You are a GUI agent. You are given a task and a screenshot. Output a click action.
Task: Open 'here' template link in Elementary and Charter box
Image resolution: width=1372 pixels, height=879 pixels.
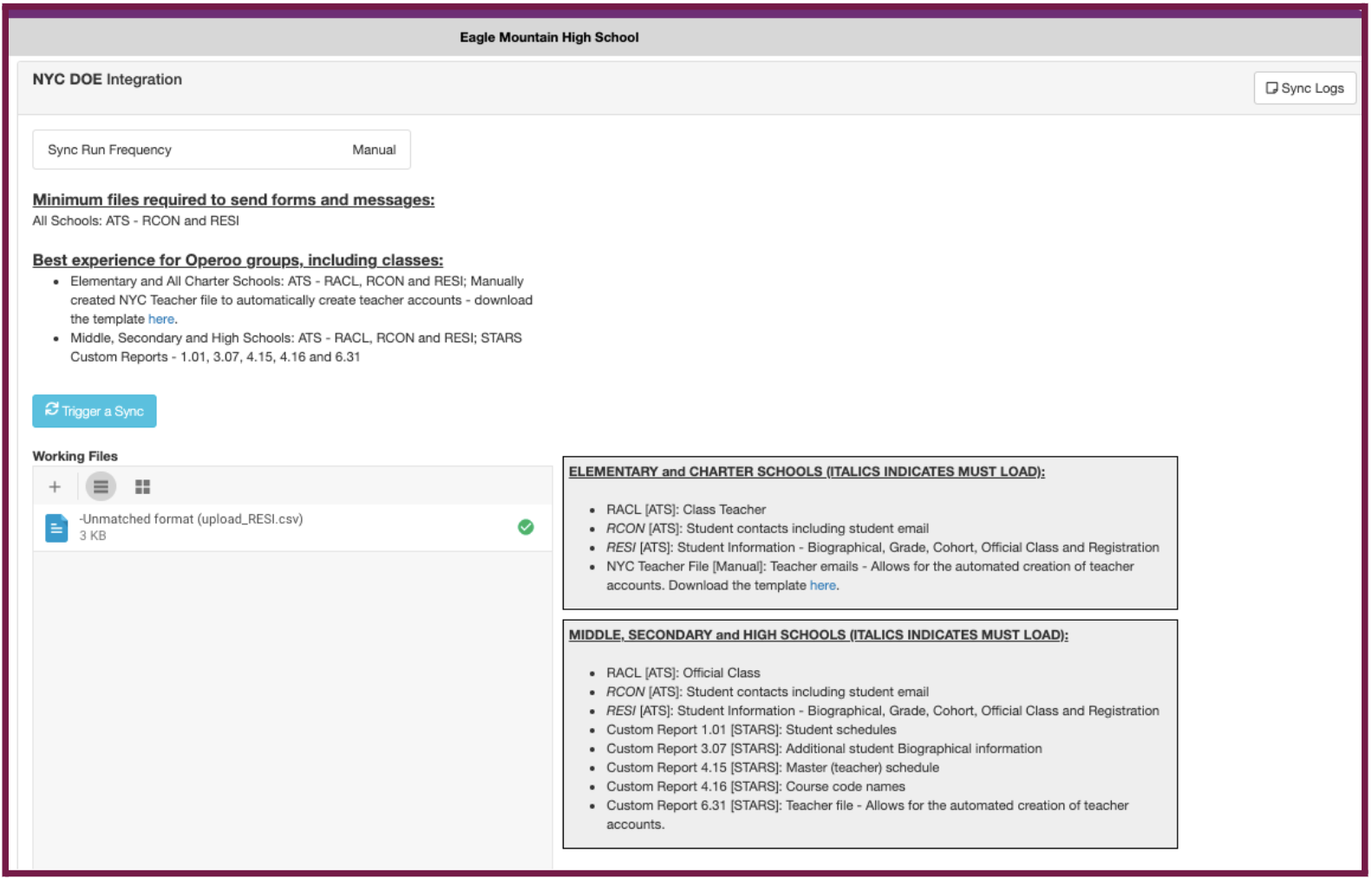pos(822,585)
